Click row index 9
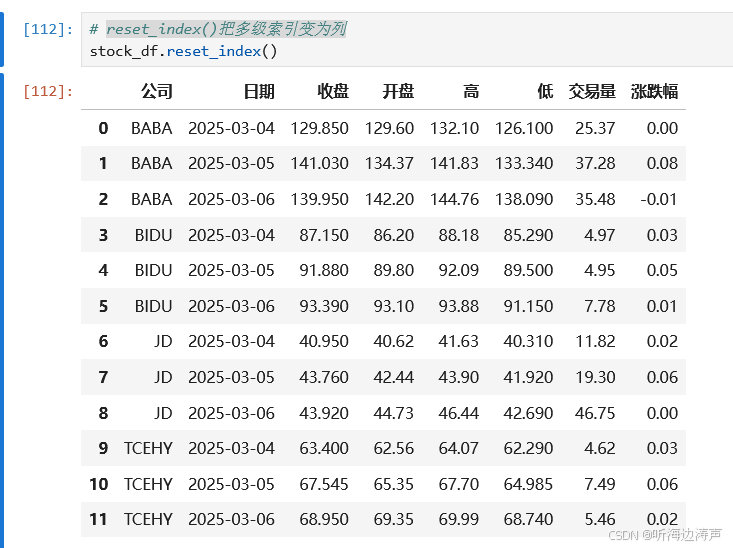 click(103, 448)
